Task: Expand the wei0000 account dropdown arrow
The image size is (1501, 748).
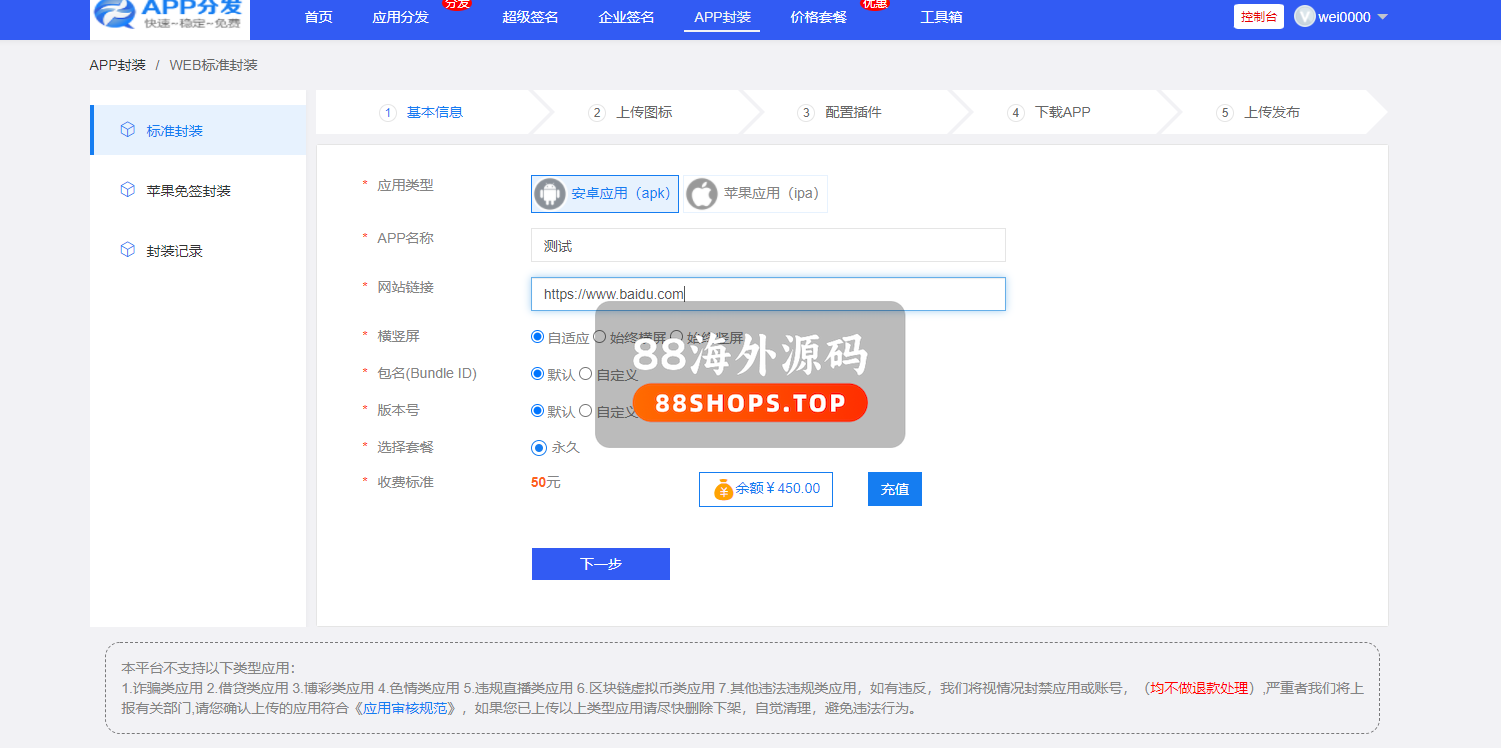Action: coord(1382,17)
